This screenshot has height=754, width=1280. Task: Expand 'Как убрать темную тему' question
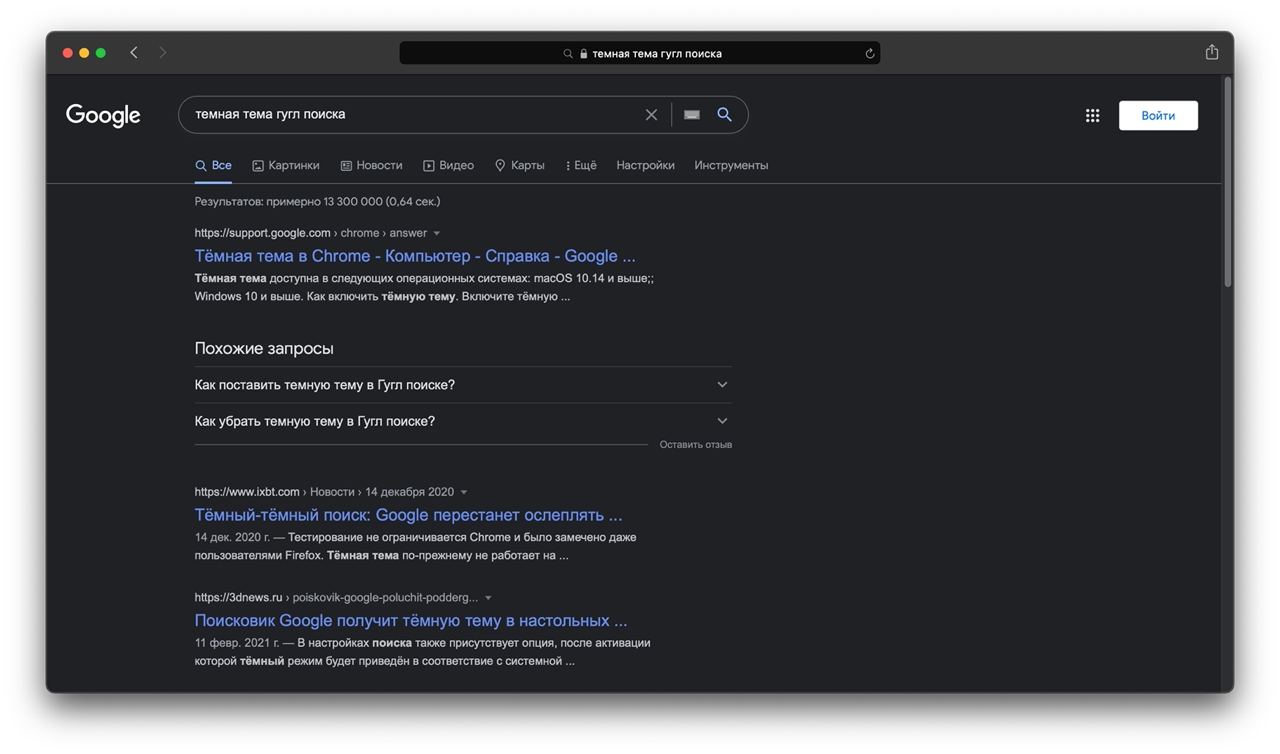tap(463, 421)
